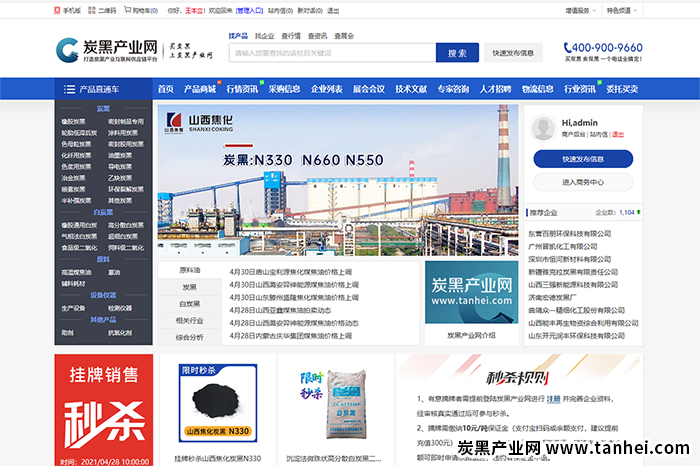
Task: Click the green up arrow beside 1,104
Action: 638,212
